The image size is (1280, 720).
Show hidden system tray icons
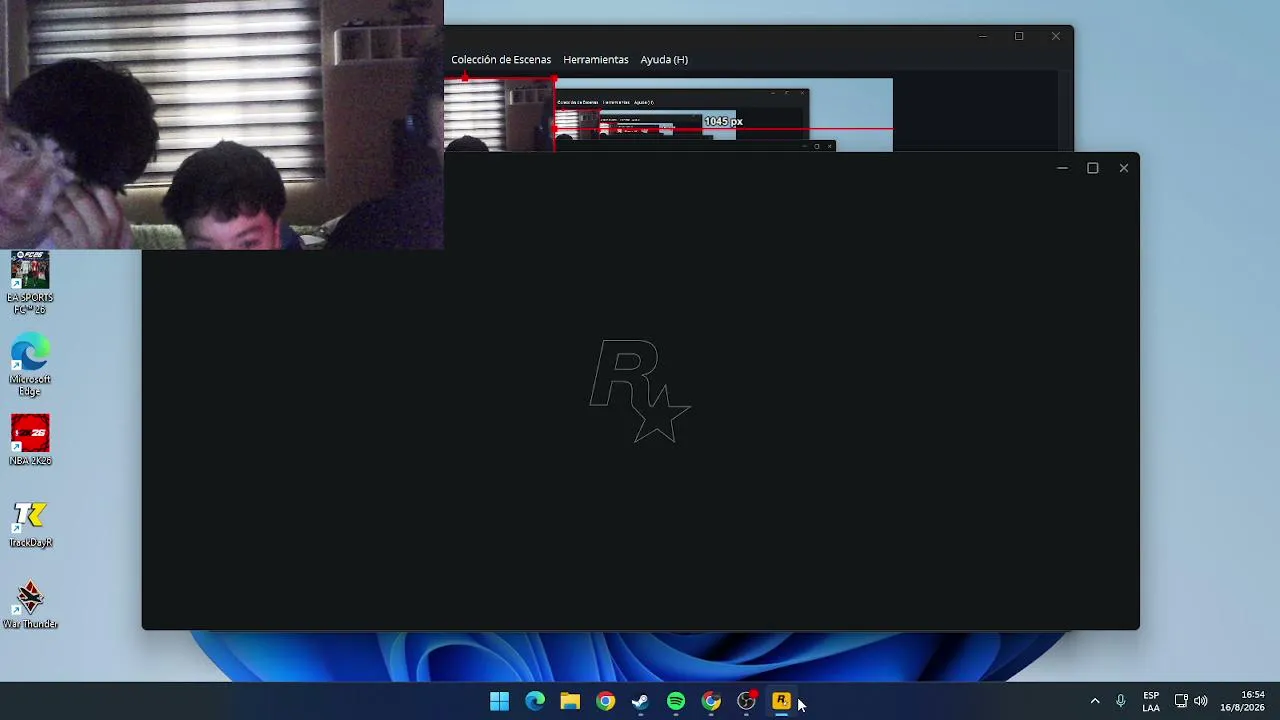[x=1095, y=701]
